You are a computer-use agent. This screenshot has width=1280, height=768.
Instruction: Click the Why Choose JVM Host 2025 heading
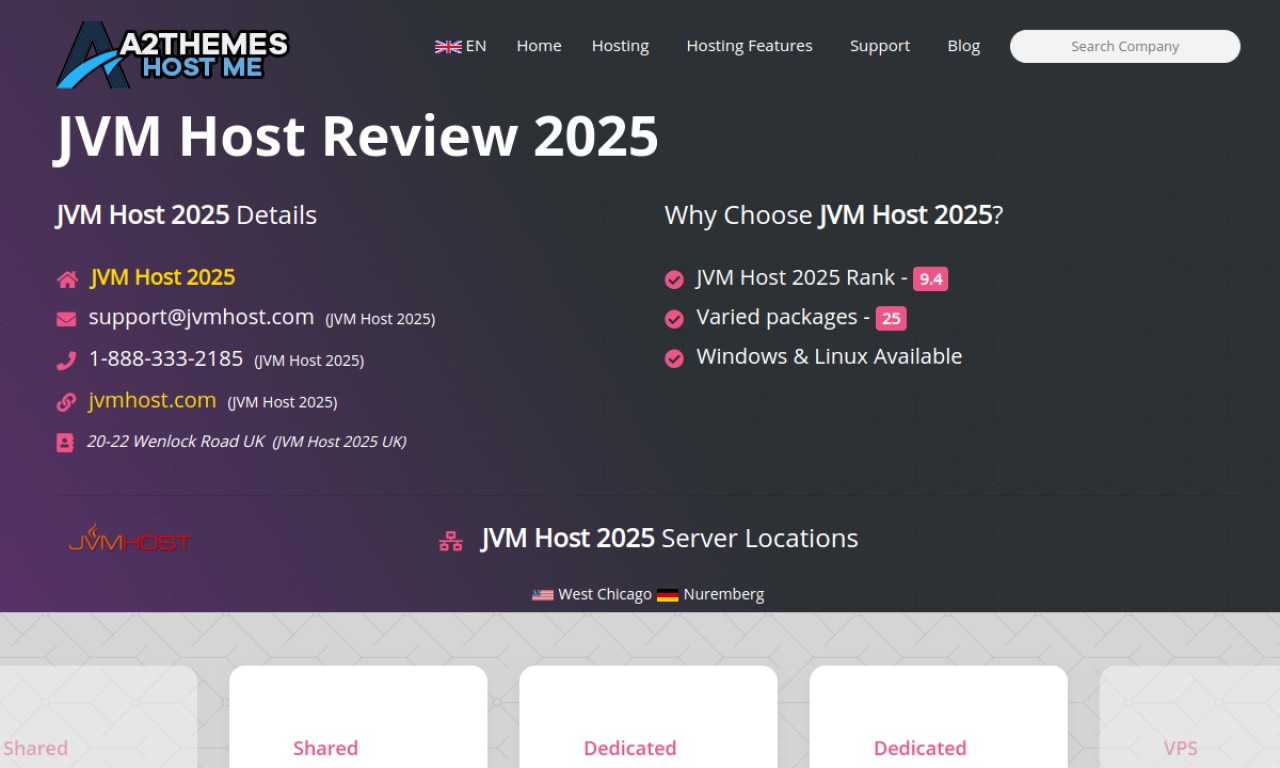pyautogui.click(x=834, y=215)
